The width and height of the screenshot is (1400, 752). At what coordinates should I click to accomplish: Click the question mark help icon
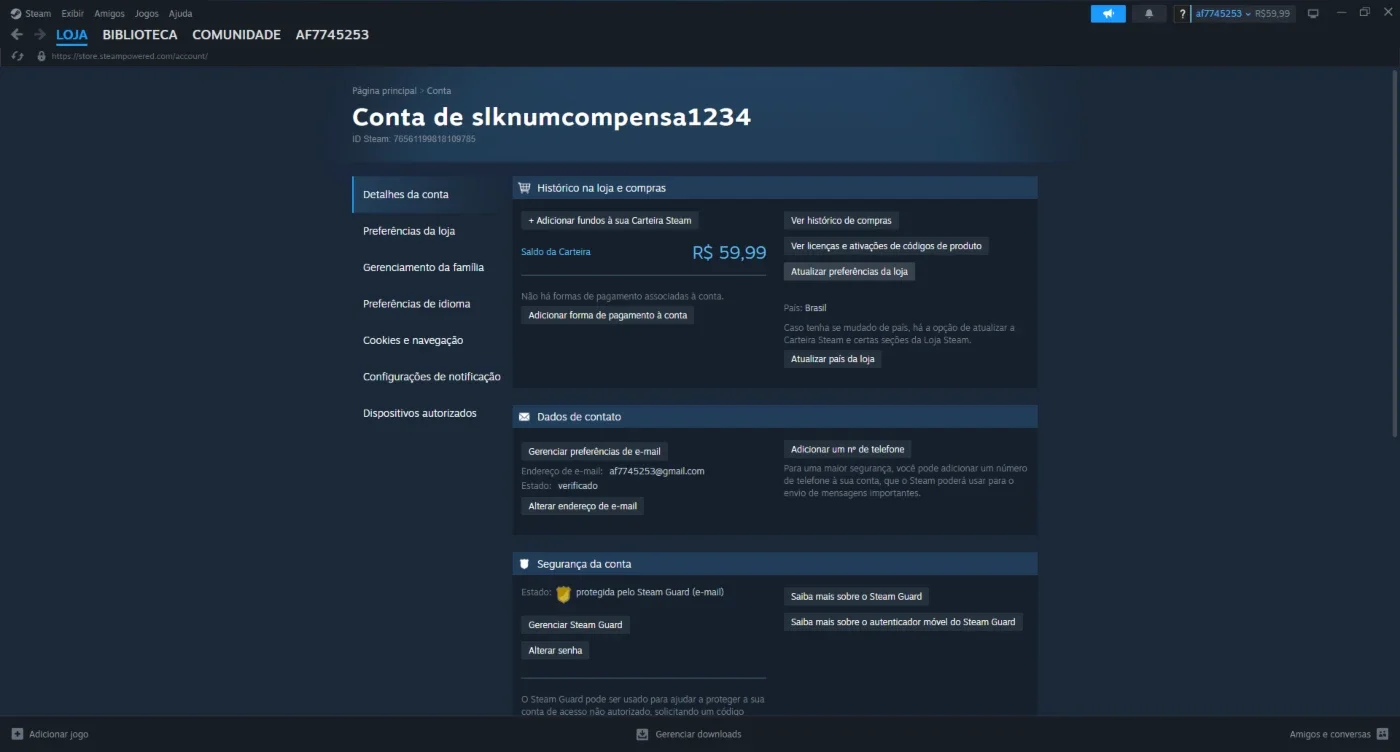pyautogui.click(x=1183, y=14)
